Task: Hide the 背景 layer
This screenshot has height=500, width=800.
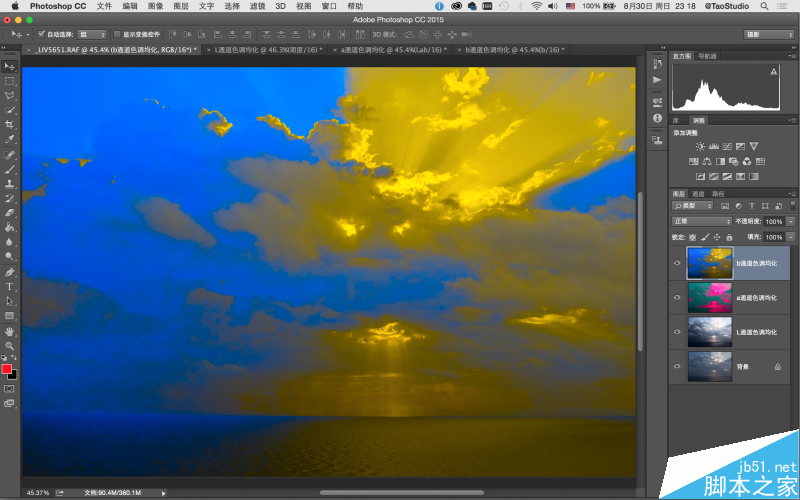Action: pyautogui.click(x=677, y=366)
